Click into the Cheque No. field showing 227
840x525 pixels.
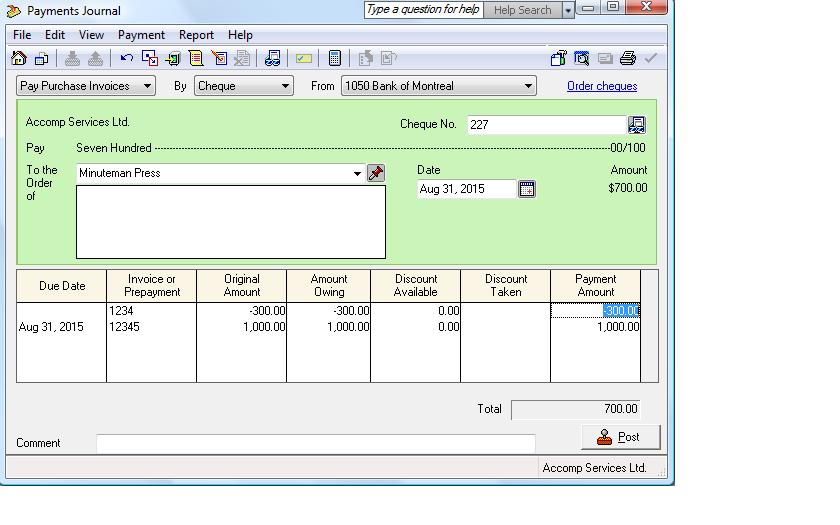point(546,125)
